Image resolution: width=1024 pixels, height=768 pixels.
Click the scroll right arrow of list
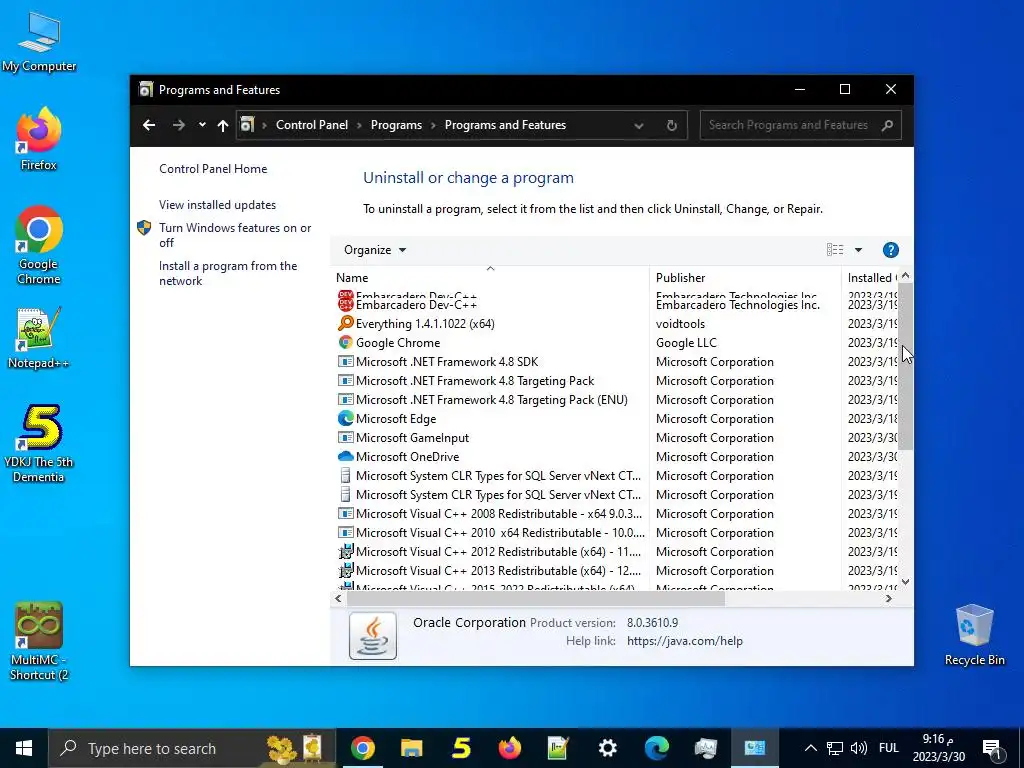coord(888,598)
